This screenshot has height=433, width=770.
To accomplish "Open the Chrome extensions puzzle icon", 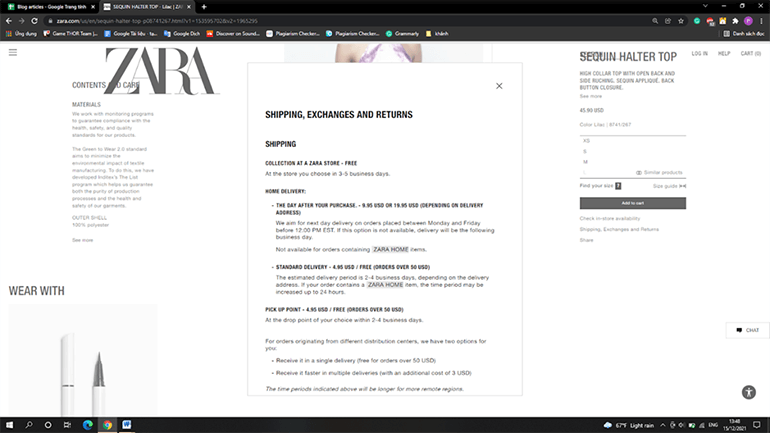I will (735, 21).
